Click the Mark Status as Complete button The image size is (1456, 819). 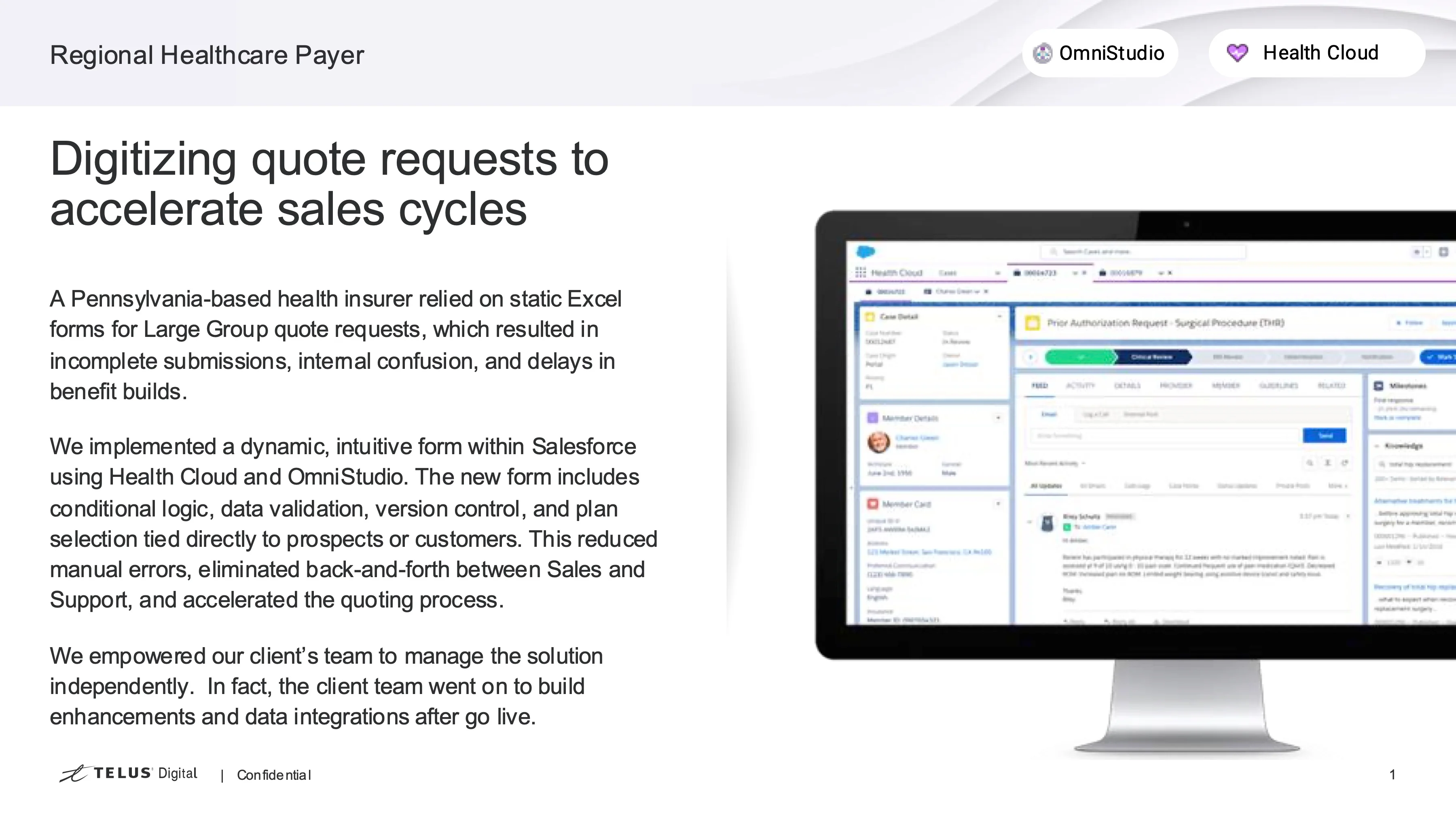tap(1438, 357)
